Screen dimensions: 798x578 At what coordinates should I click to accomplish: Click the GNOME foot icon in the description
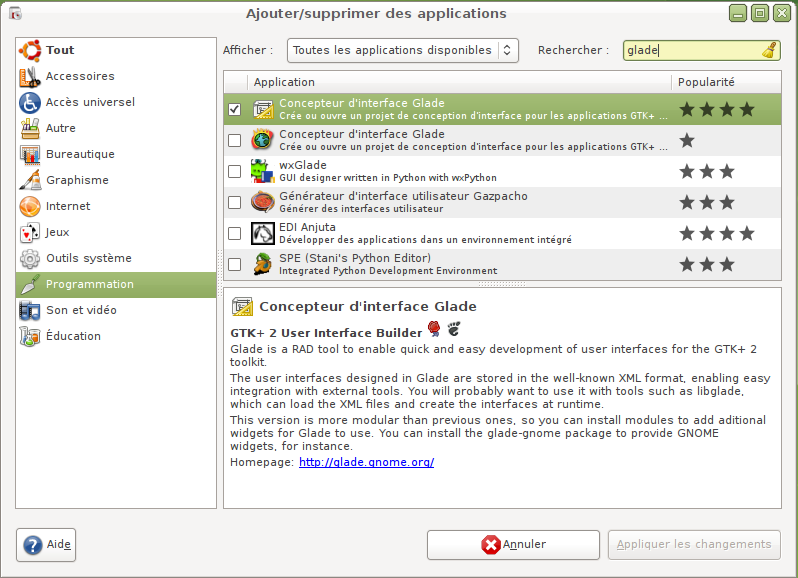tap(453, 329)
